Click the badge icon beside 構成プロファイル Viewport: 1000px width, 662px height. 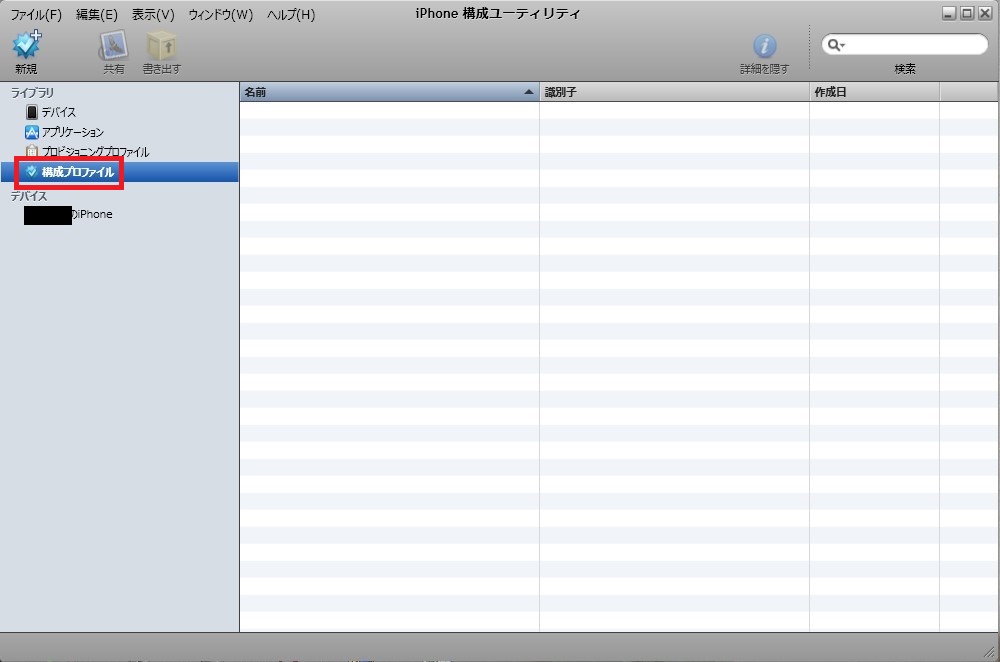coord(31,172)
